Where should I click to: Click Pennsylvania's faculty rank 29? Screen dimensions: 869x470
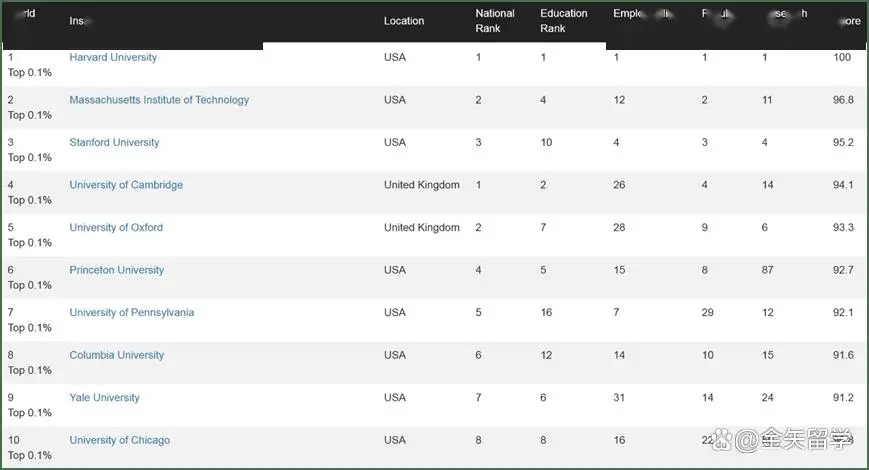(708, 313)
